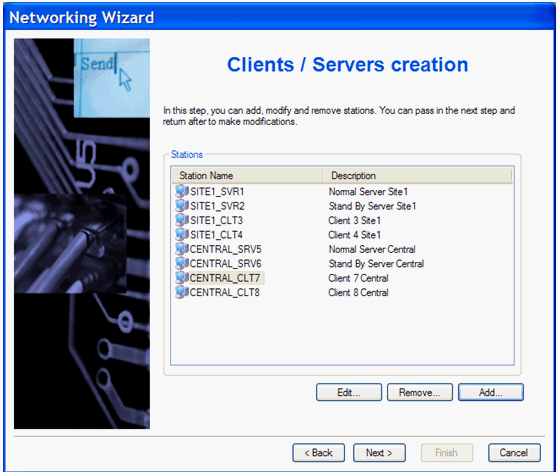Go to previous step with Back

point(319,453)
